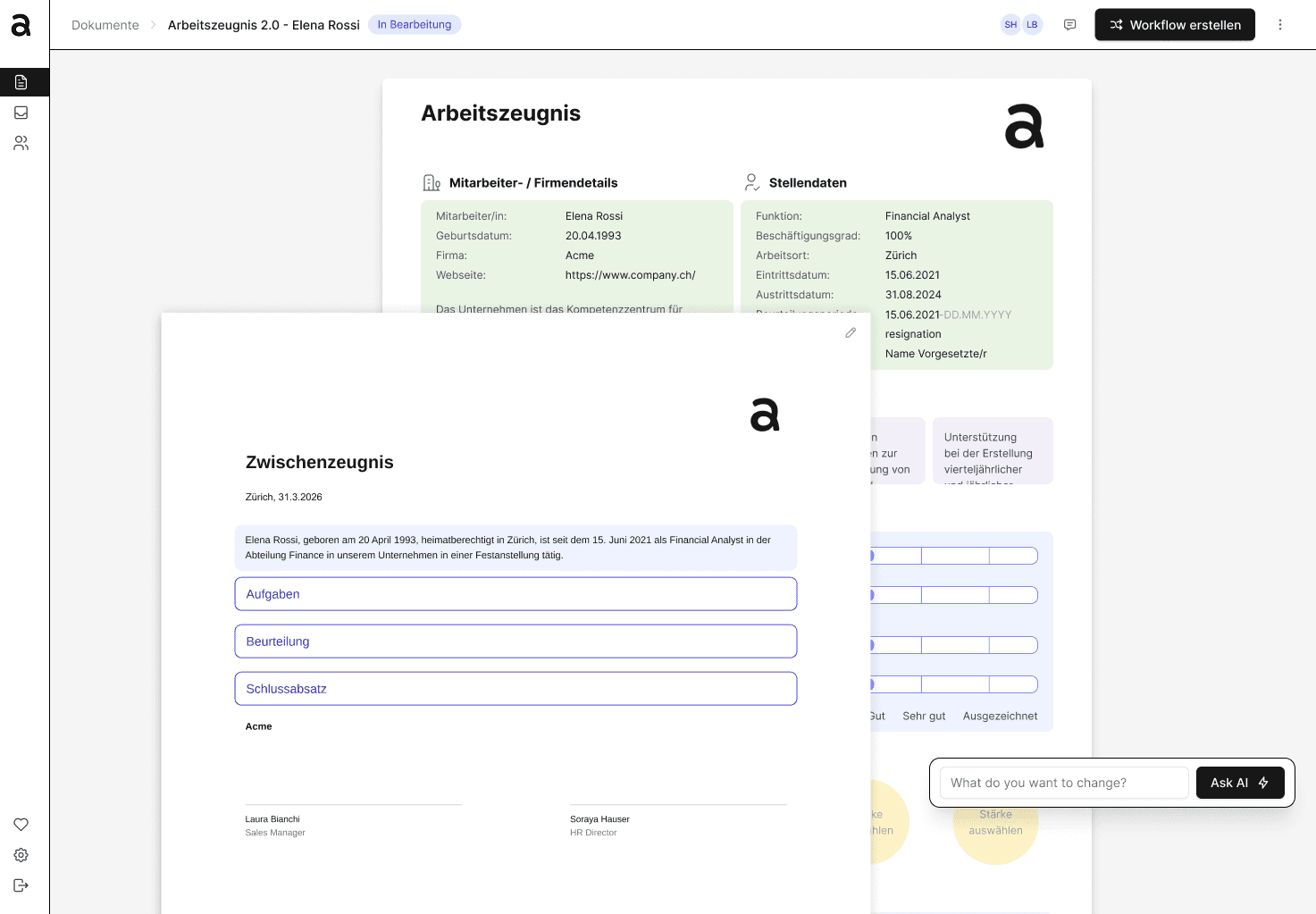This screenshot has width=1316, height=914.
Task: Open the three-dot more options menu
Action: pos(1280,25)
